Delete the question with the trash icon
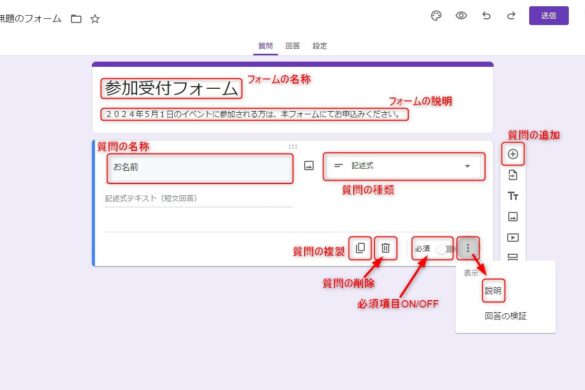Viewport: 585px width, 390px height. coord(385,248)
